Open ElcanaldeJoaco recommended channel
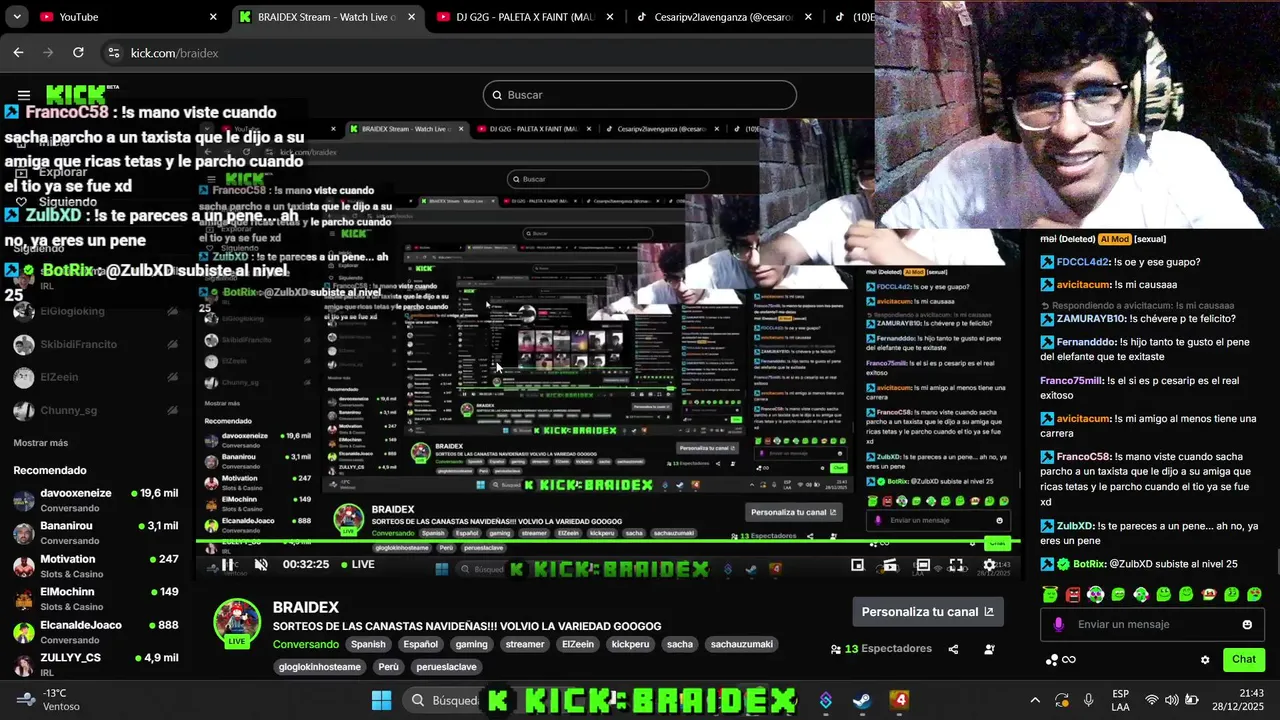Image resolution: width=1280 pixels, height=720 pixels. [95, 632]
